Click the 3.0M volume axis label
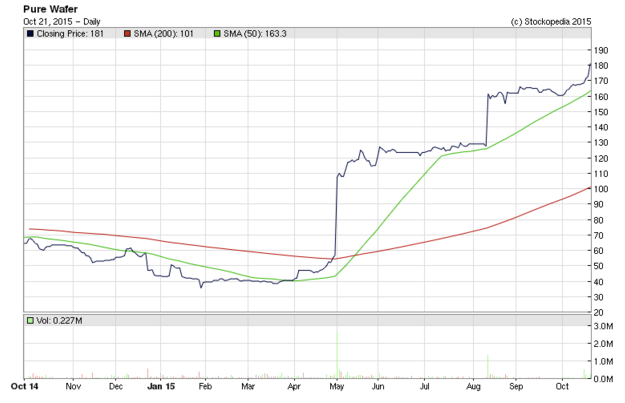The height and width of the screenshot is (403, 625). (x=603, y=326)
